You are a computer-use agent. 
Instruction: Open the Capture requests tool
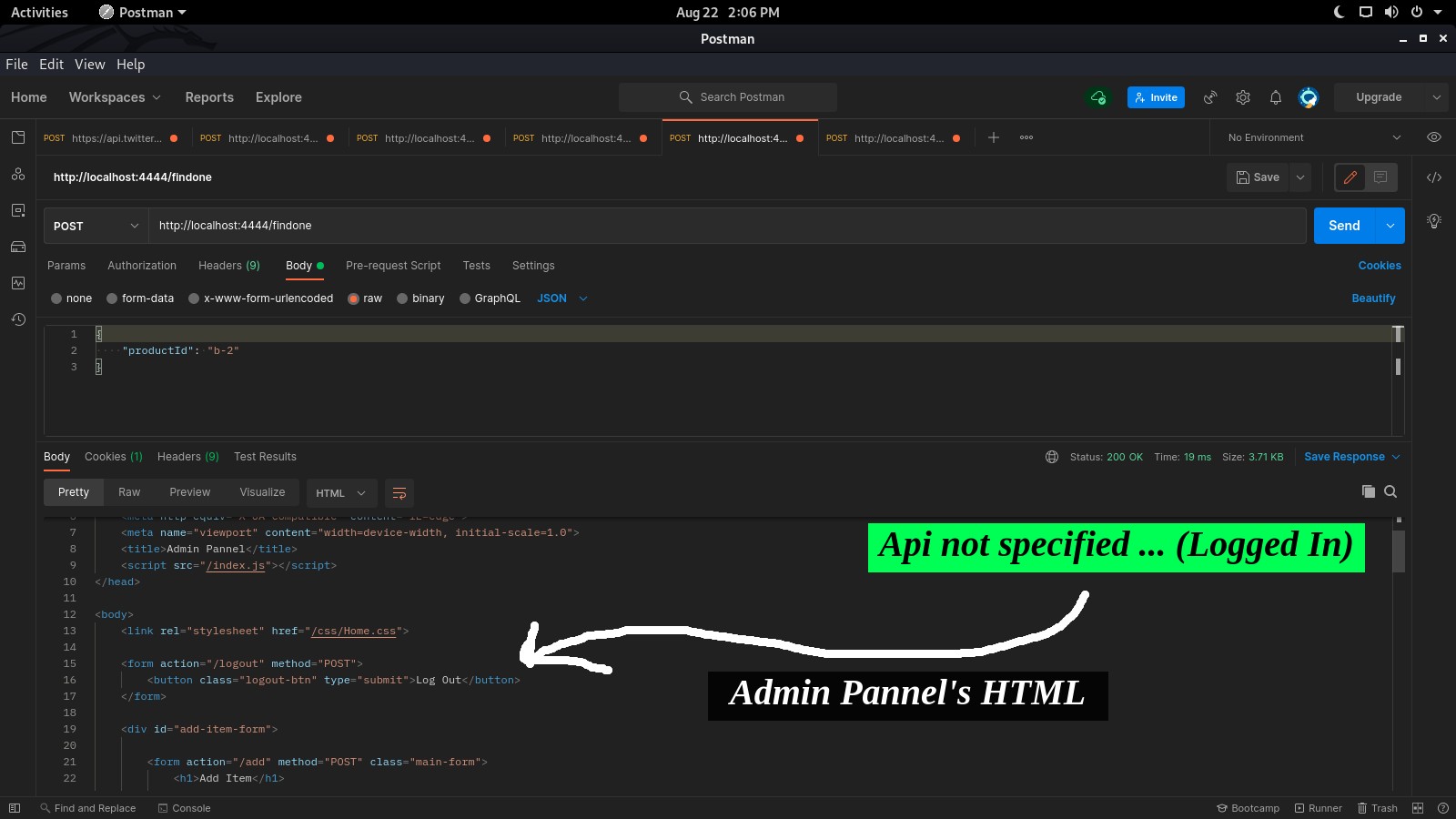tap(1209, 97)
